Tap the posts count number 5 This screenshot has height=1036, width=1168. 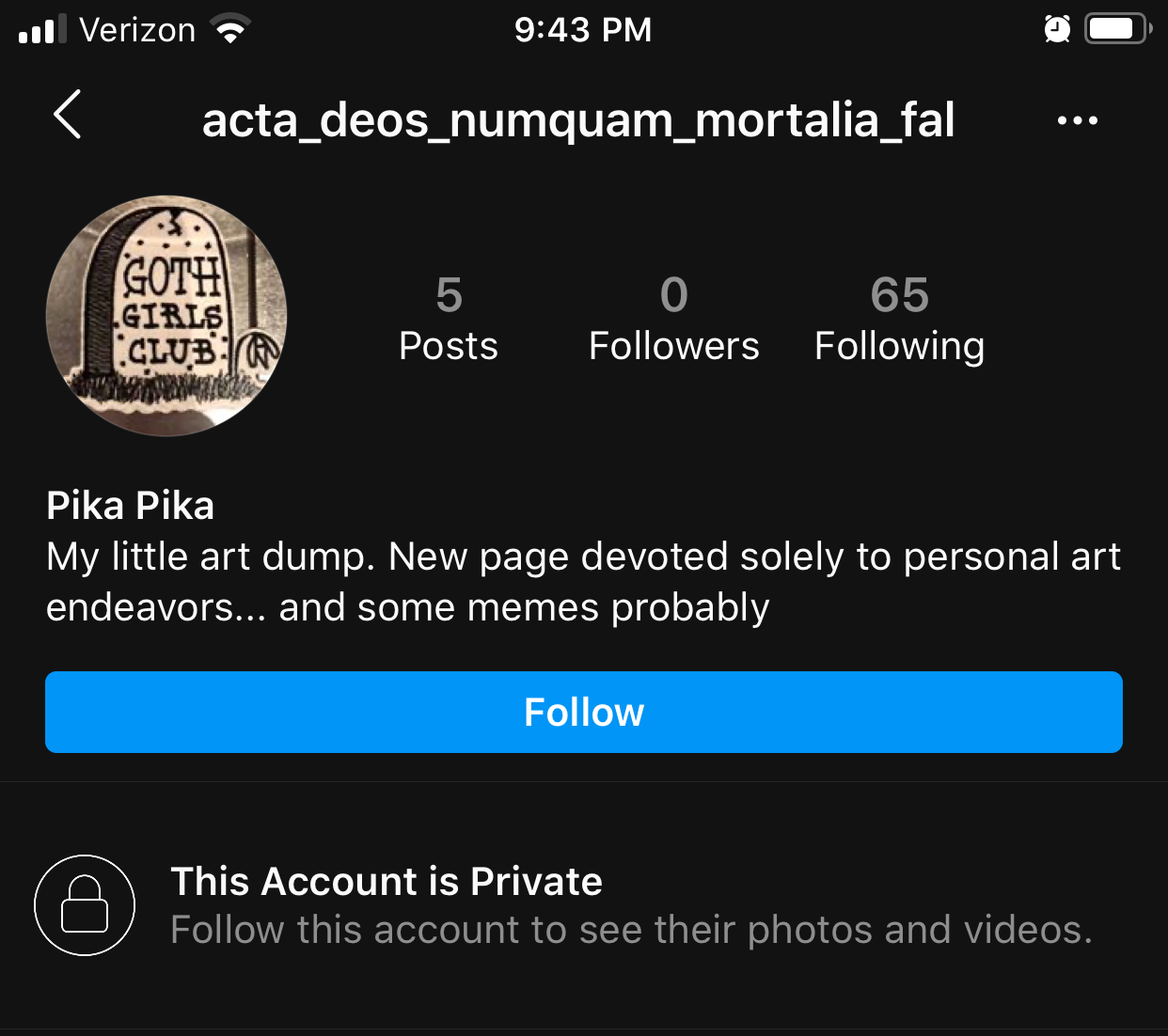pyautogui.click(x=449, y=294)
